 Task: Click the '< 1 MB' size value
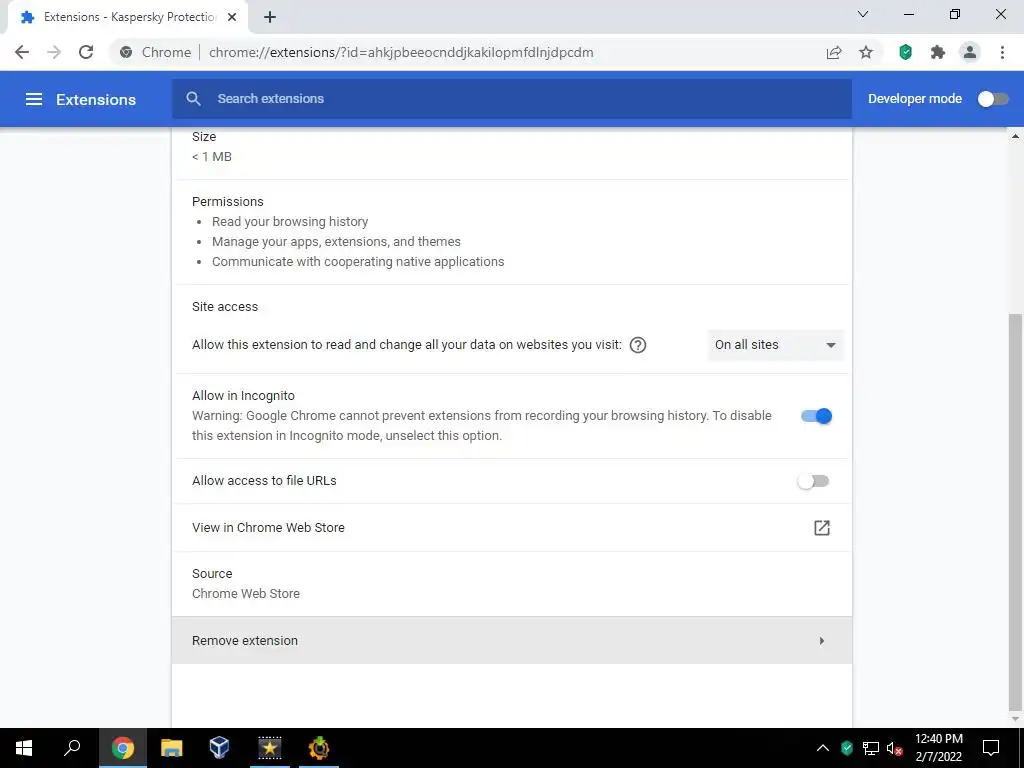(x=212, y=157)
